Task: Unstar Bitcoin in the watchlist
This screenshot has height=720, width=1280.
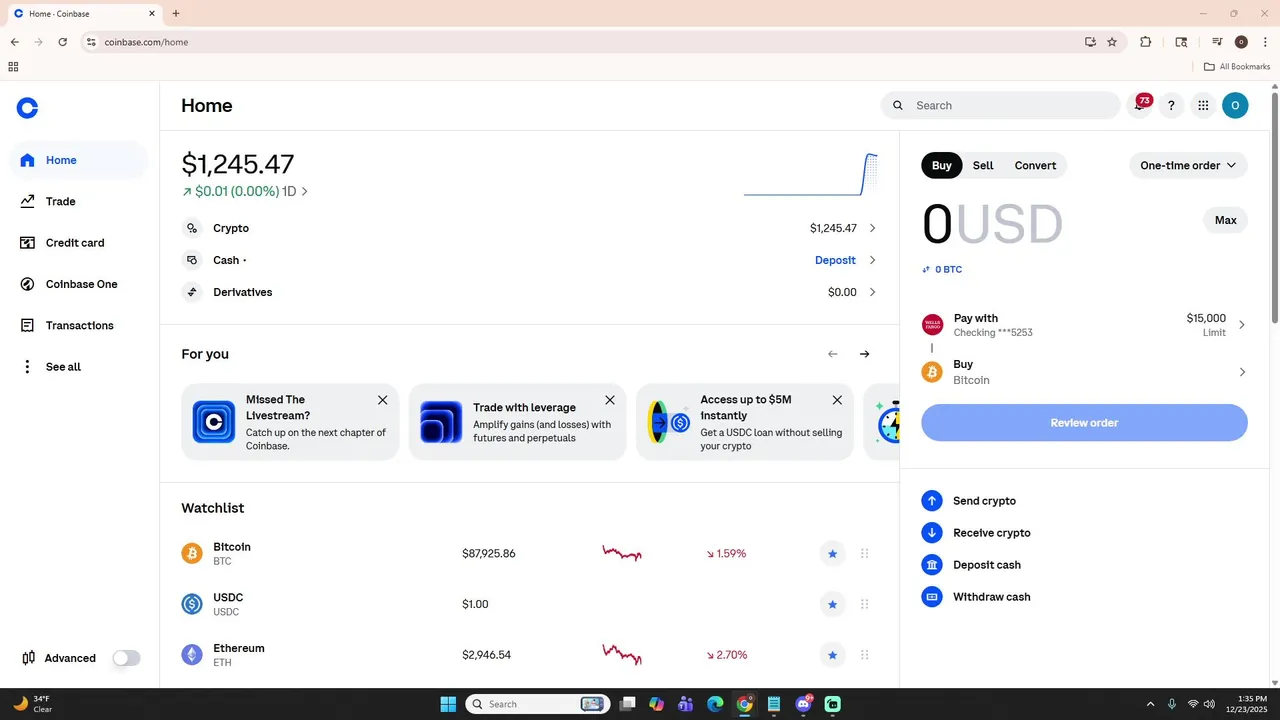Action: click(x=832, y=554)
